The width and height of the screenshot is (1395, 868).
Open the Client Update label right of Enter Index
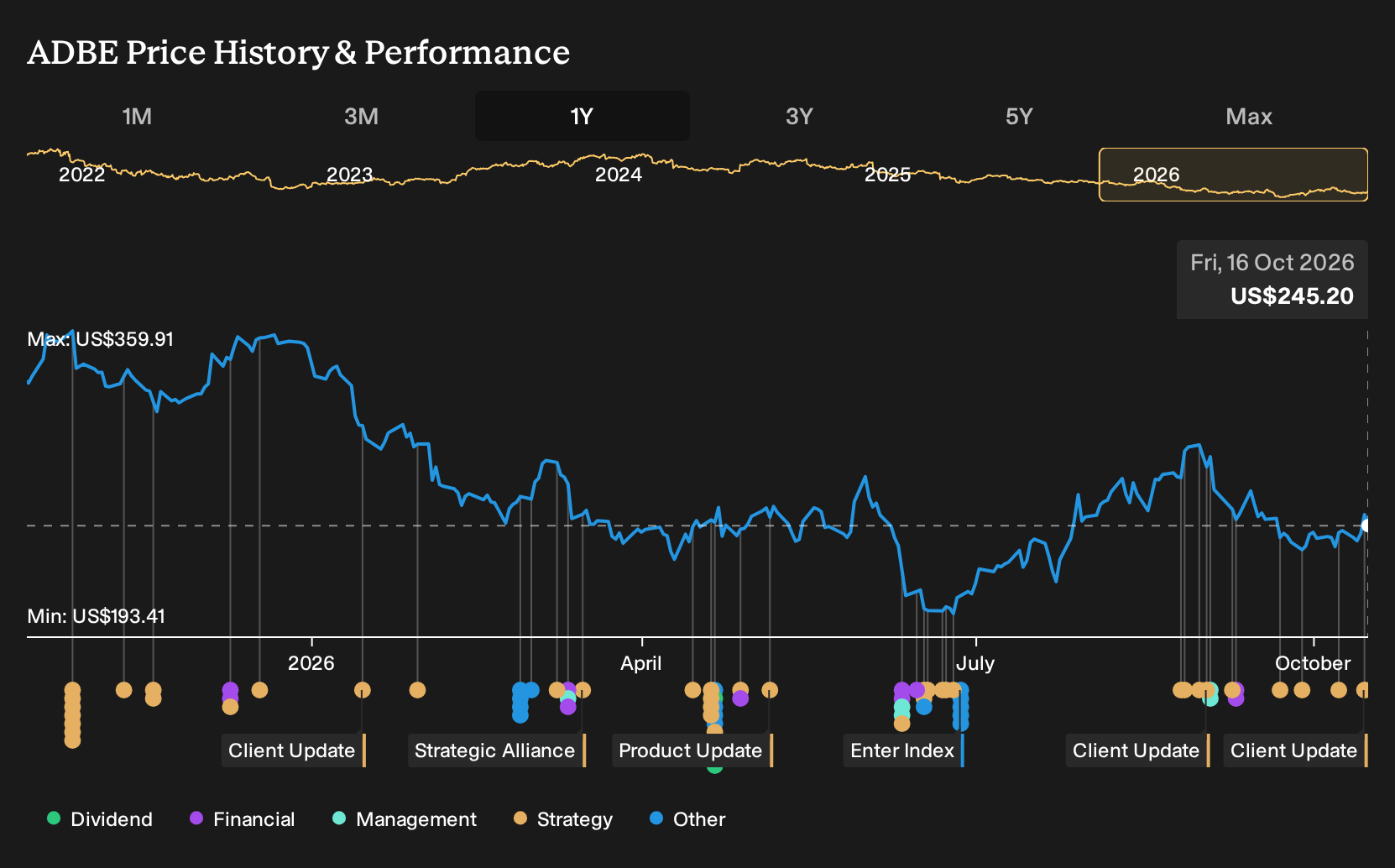pos(1137,750)
